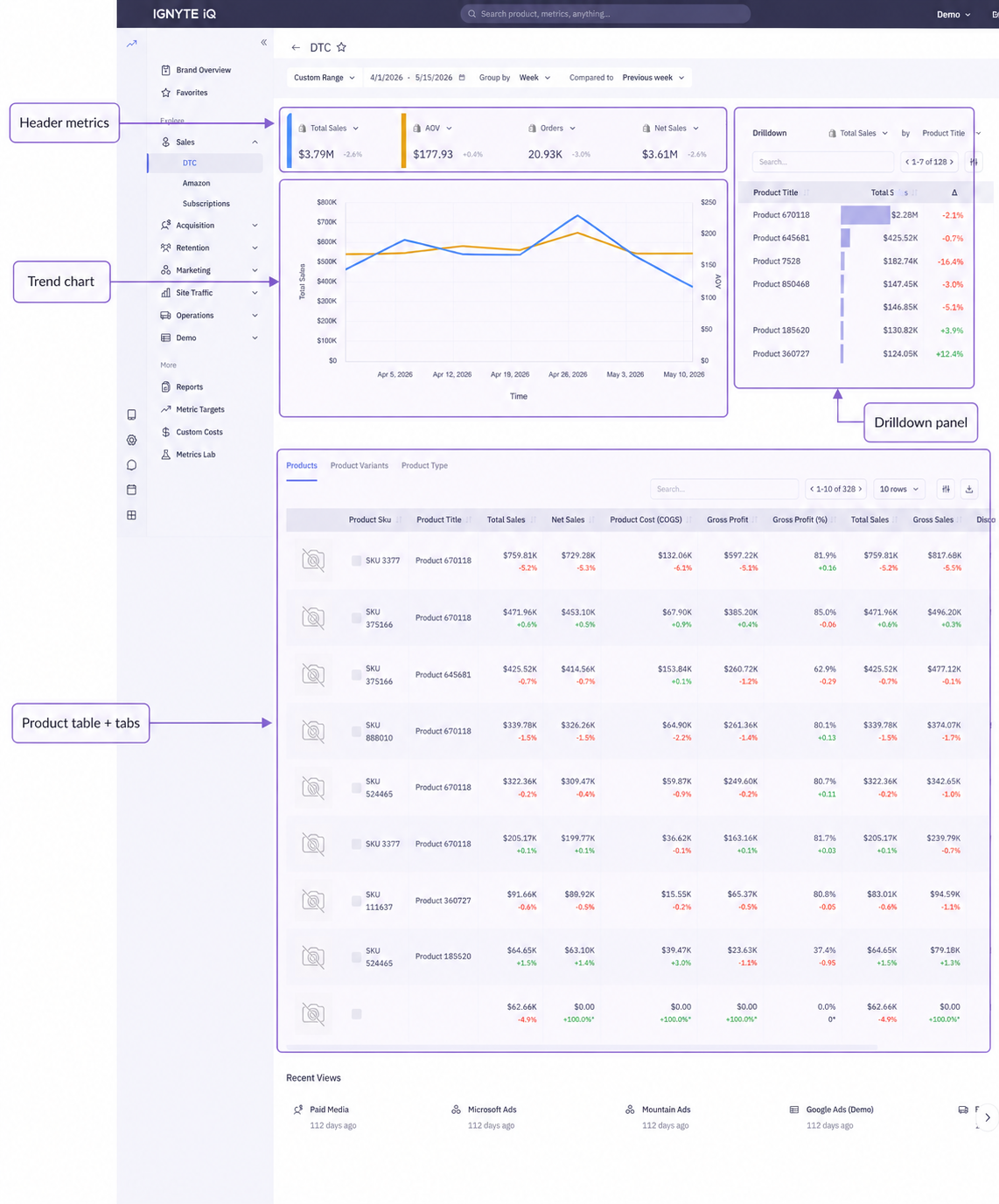Click the Metrics Lab flask icon
Screen dimensions: 999x1204
[165, 455]
